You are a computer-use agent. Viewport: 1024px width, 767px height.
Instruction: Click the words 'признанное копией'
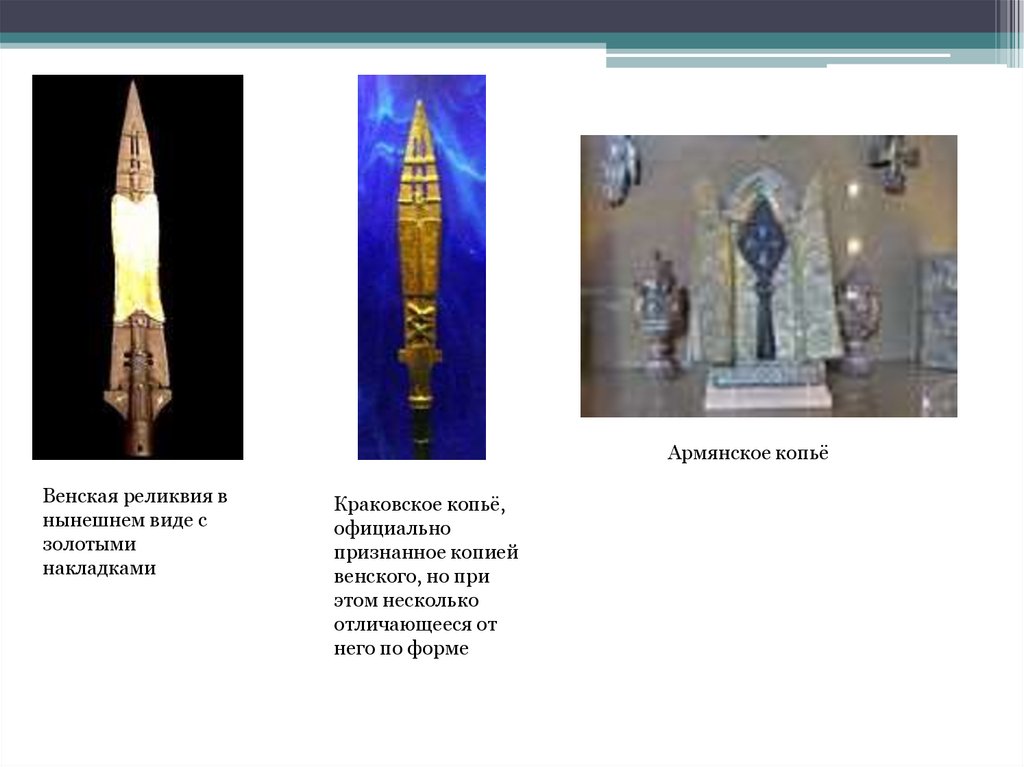(x=426, y=553)
